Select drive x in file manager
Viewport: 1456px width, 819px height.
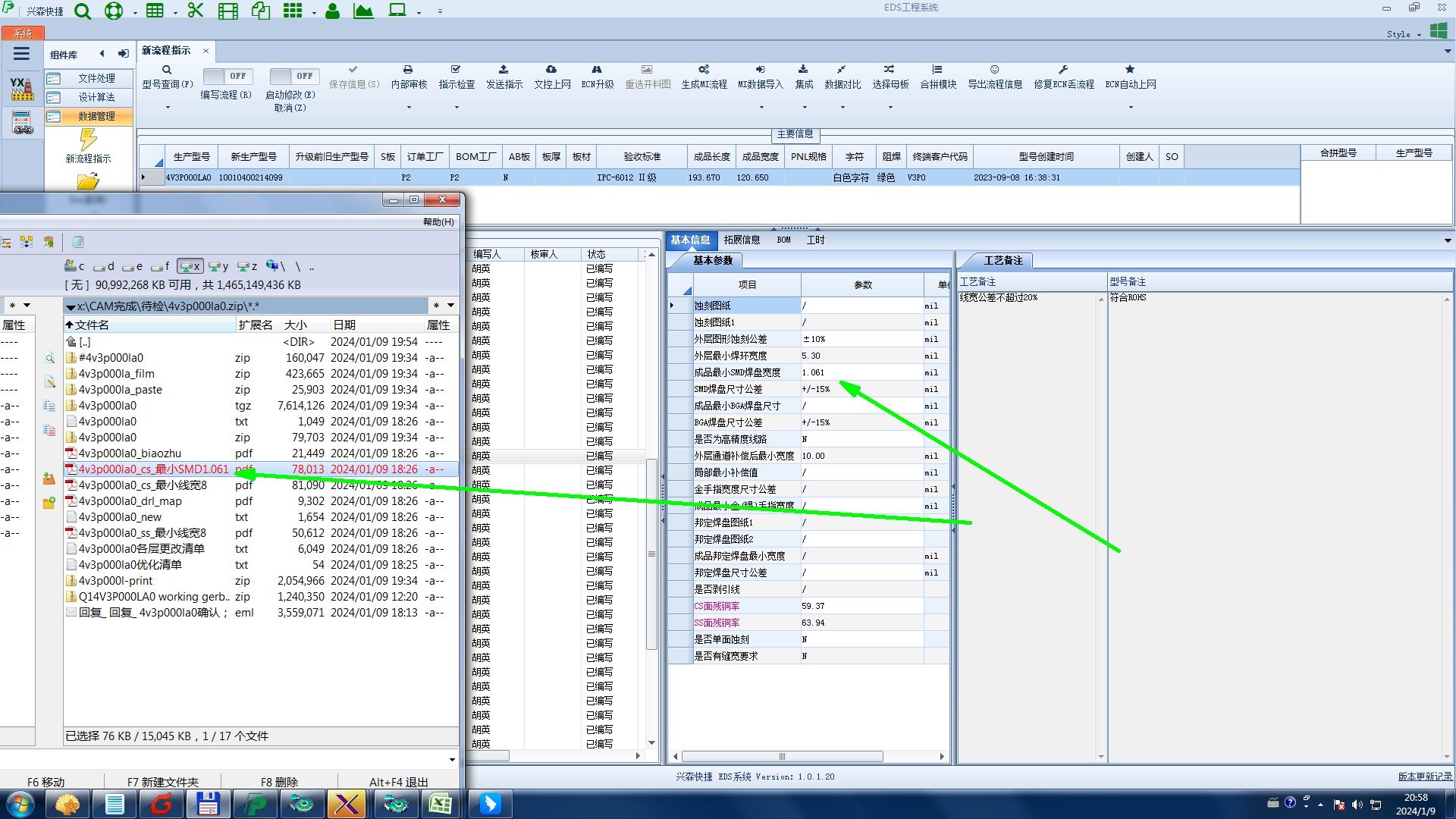point(190,266)
